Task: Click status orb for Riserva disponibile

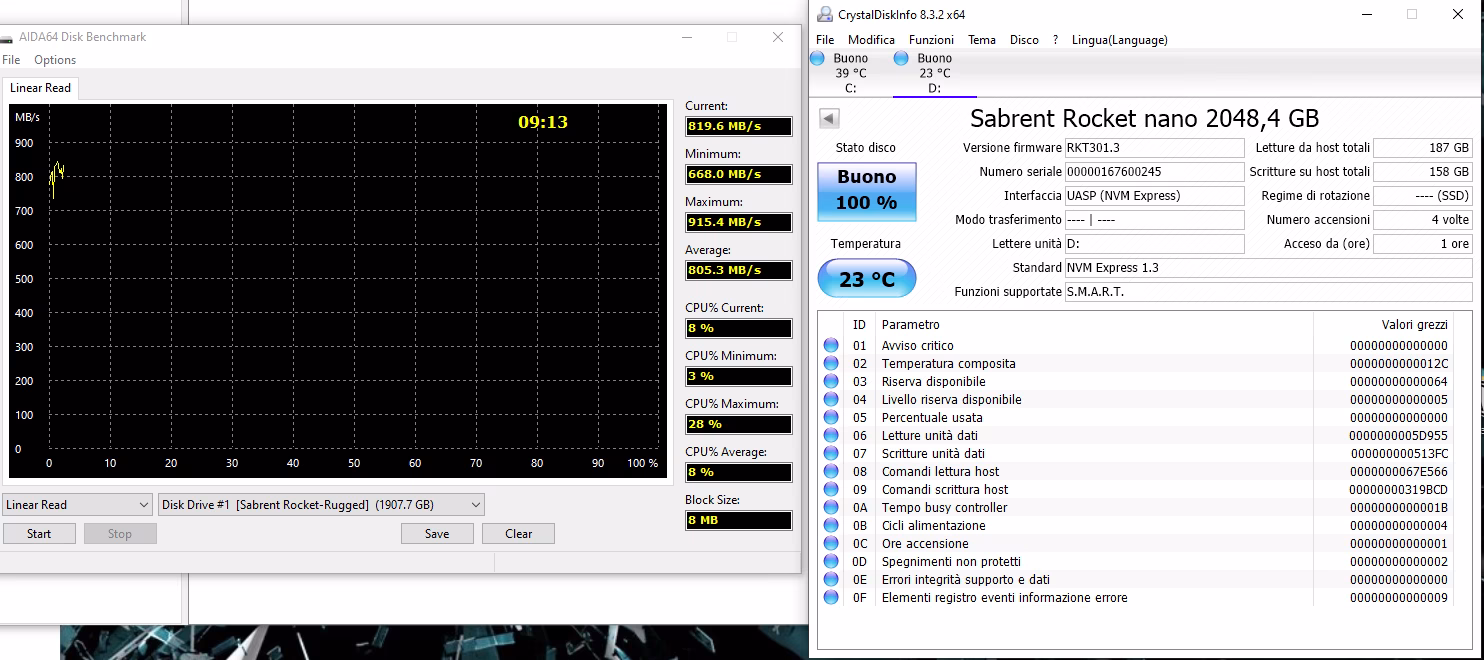Action: [x=831, y=381]
